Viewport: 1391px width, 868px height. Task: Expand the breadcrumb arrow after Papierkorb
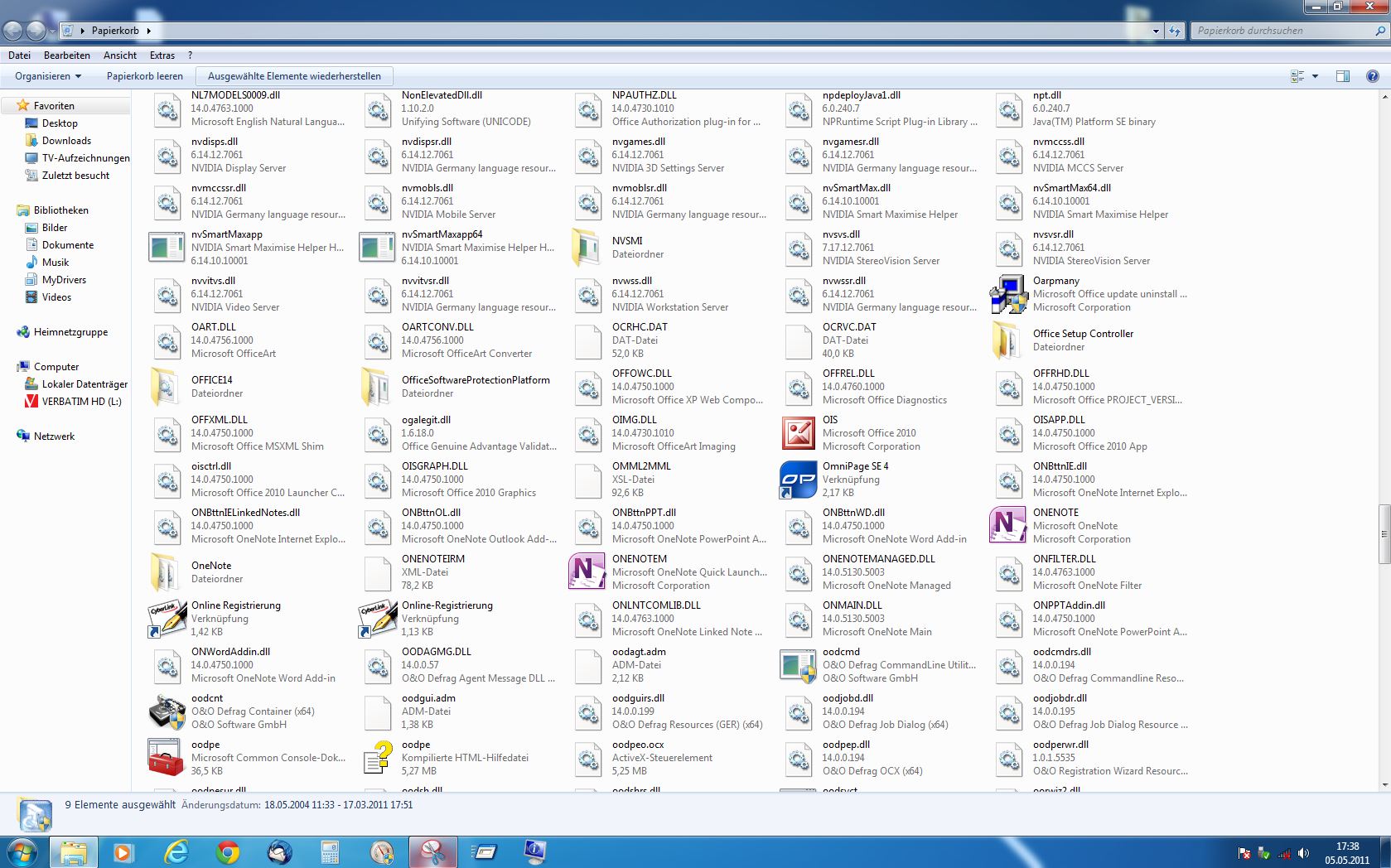point(148,31)
